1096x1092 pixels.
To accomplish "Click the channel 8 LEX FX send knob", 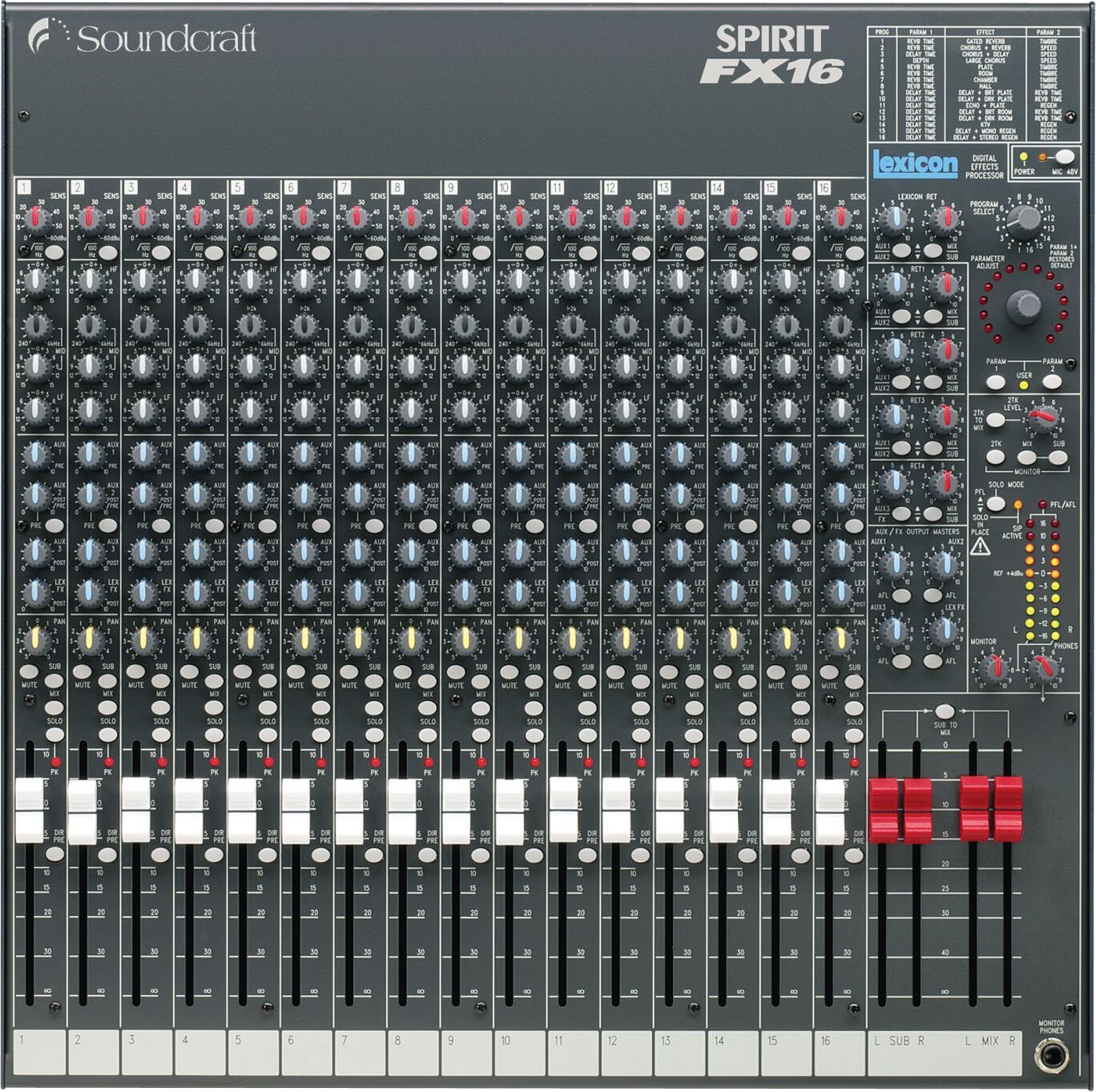I will click(410, 592).
